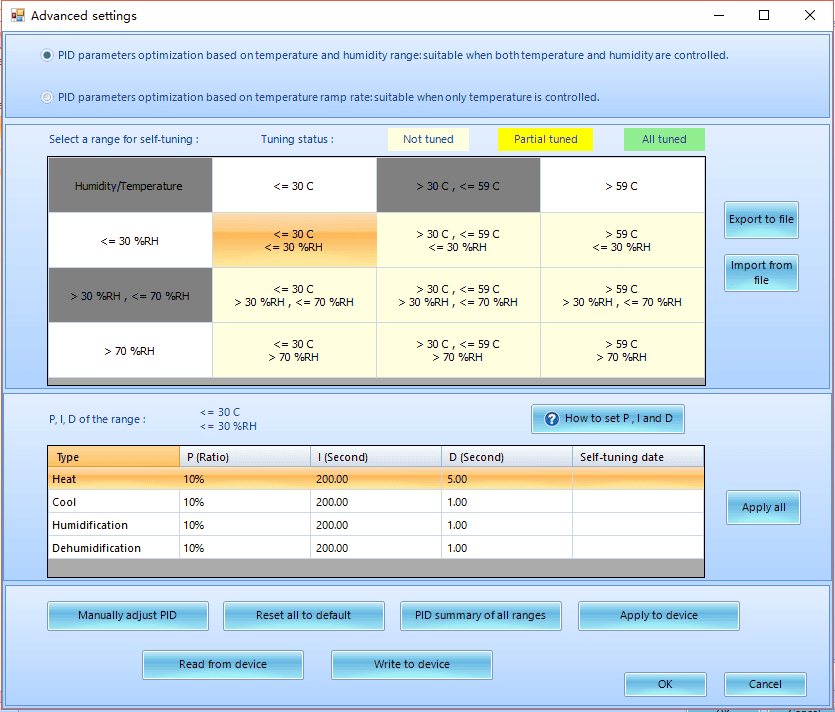Confirm settings with the OK button

pyautogui.click(x=665, y=685)
